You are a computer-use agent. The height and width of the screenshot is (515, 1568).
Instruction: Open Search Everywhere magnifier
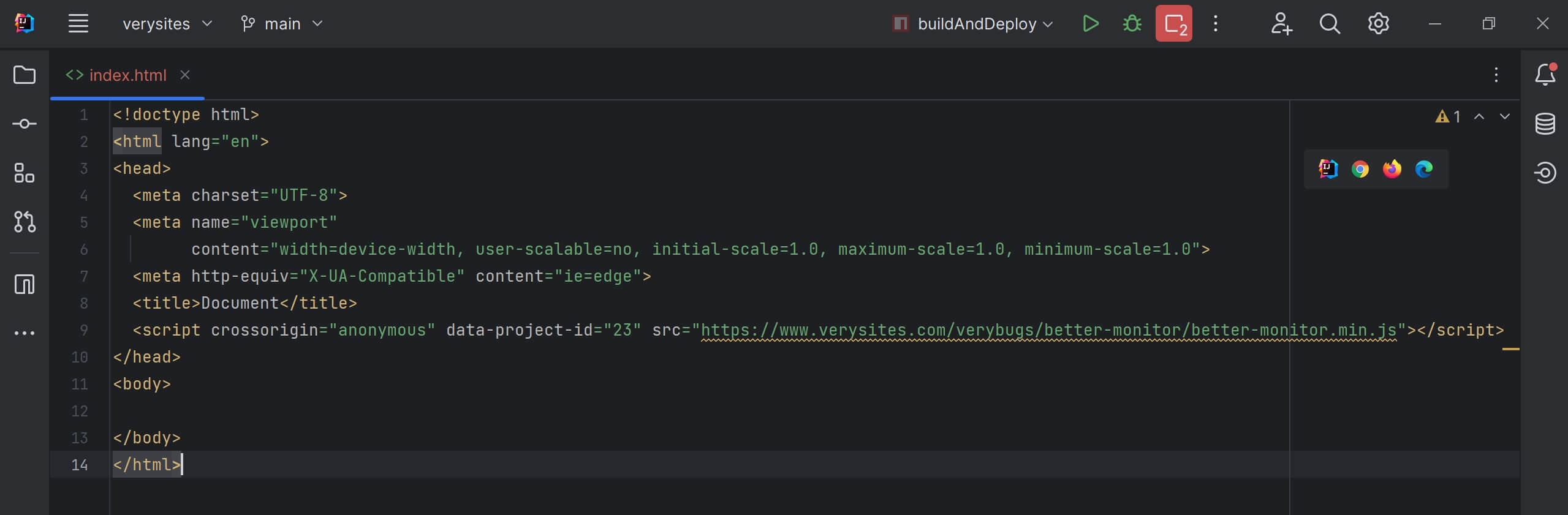coord(1330,24)
